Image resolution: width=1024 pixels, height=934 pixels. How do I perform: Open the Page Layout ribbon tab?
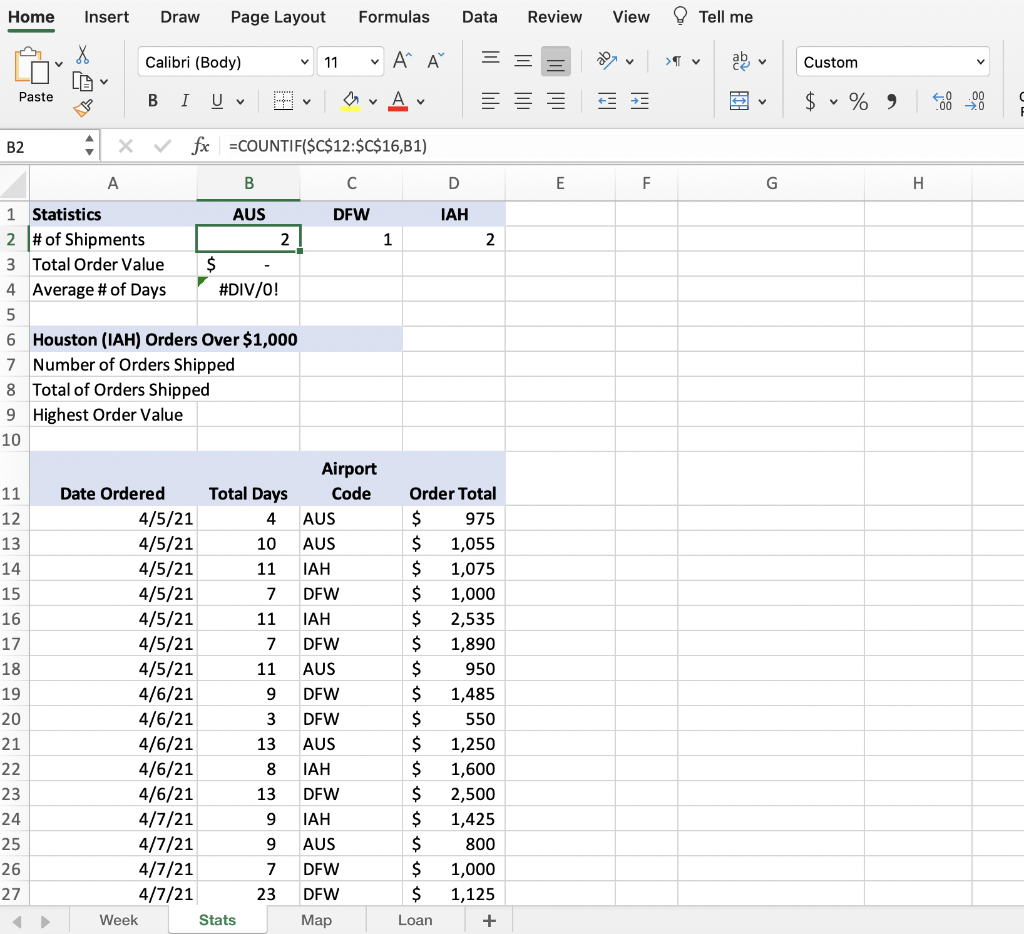click(x=278, y=17)
